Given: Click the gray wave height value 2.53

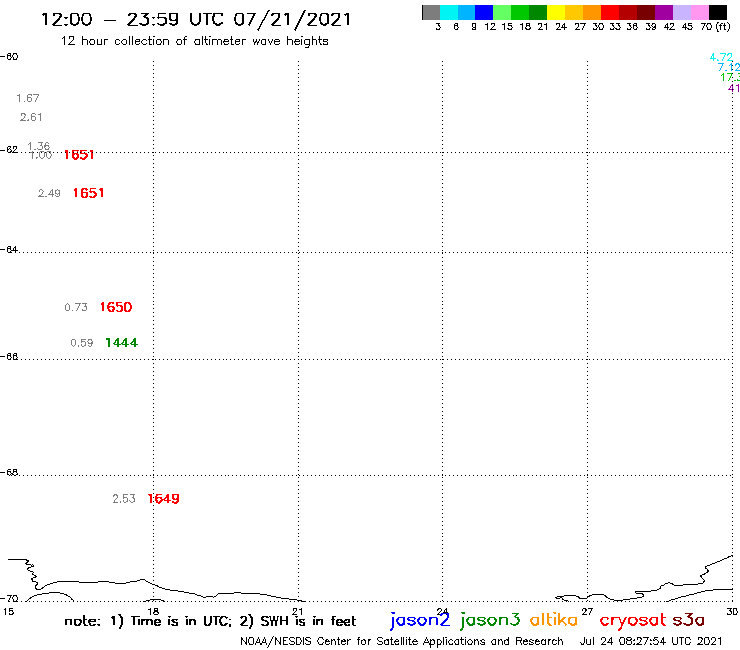Looking at the screenshot, I should click(124, 499).
